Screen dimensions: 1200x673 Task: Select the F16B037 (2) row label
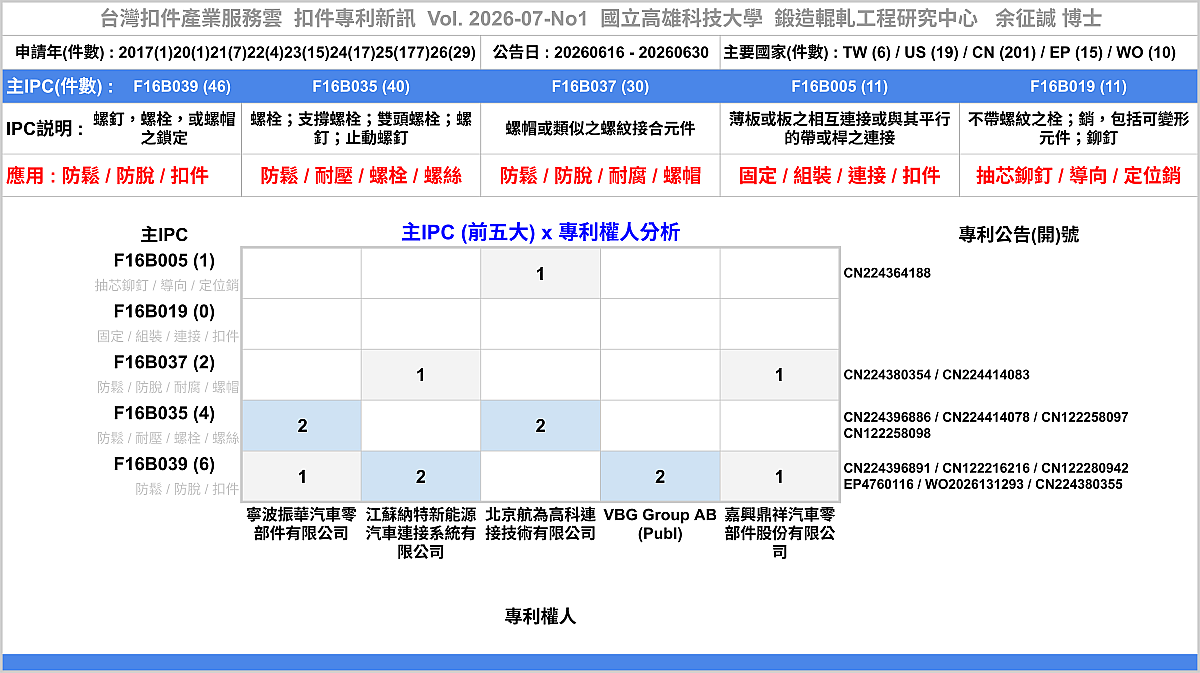coord(164,362)
